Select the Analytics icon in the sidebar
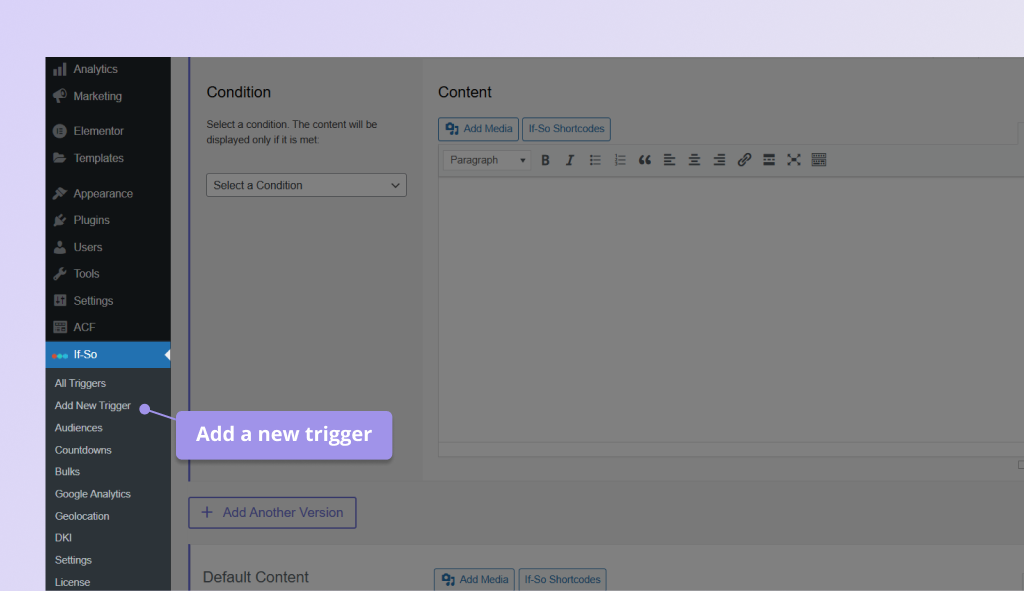 pyautogui.click(x=62, y=68)
